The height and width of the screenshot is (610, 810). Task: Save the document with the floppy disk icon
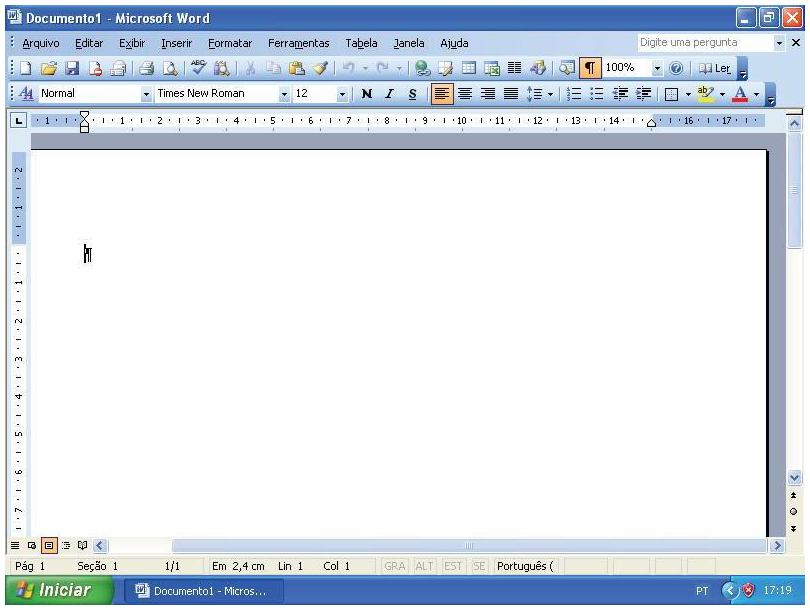coord(72,69)
